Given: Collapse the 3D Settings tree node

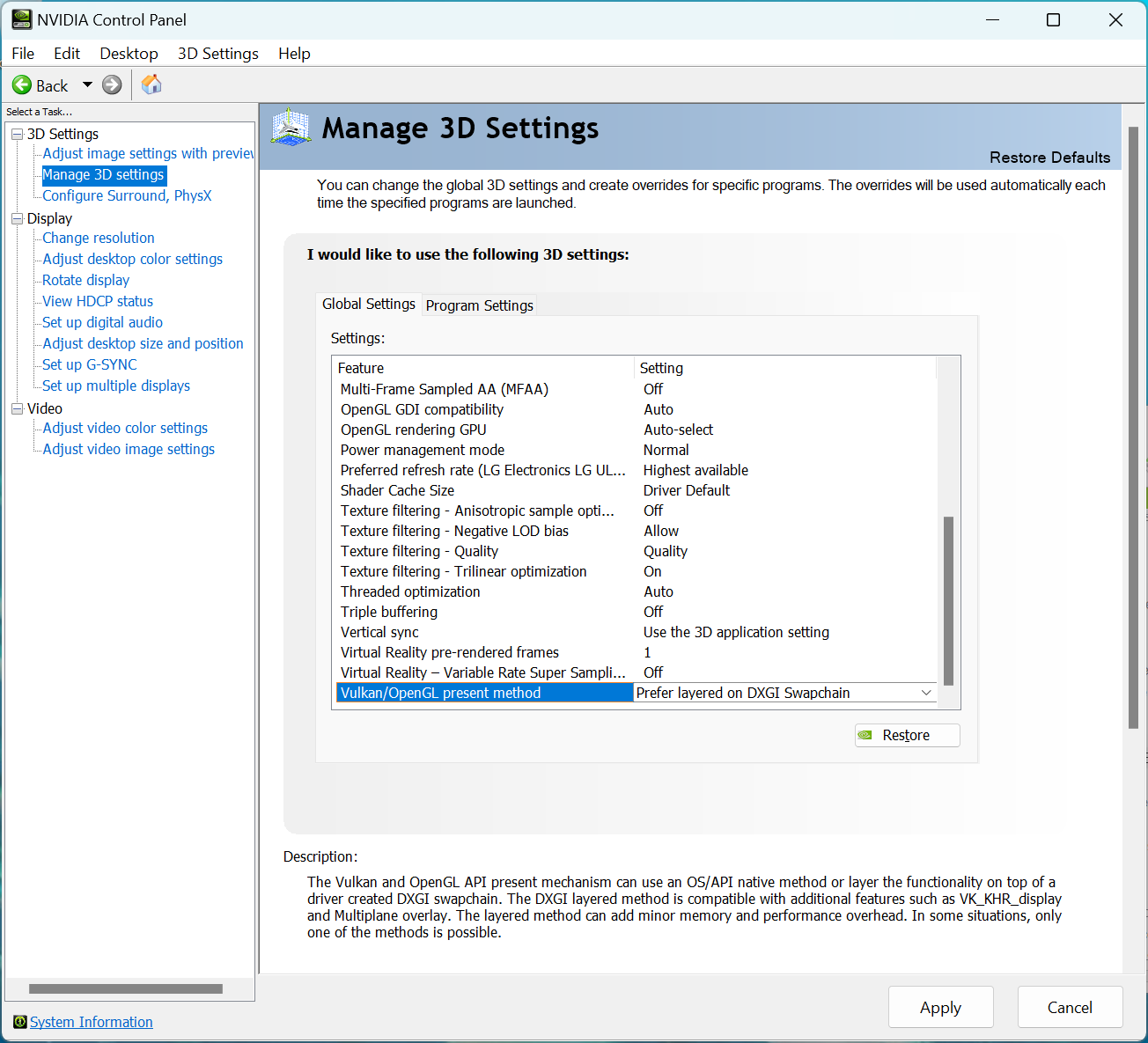Looking at the screenshot, I should 16,134.
